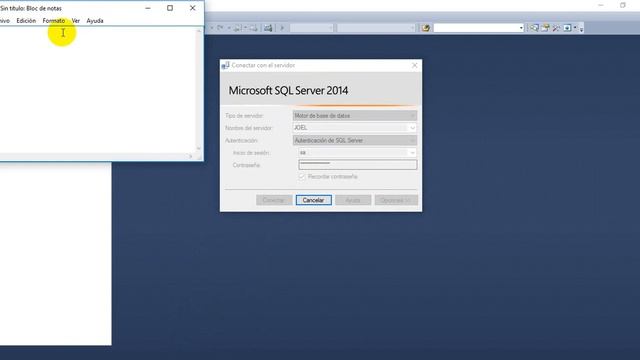The height and width of the screenshot is (360, 640).
Task: Click the Ayuda button in the connect dialog
Action: click(353, 200)
